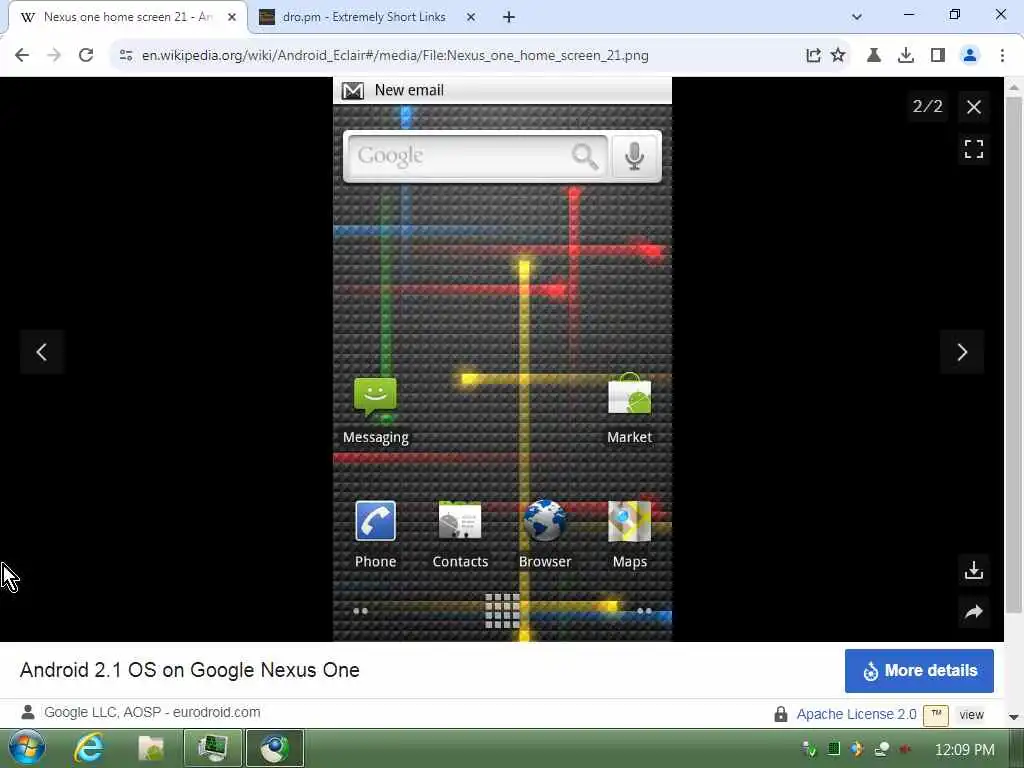The height and width of the screenshot is (768, 1024).
Task: Open the Chrome three-dot menu
Action: 1002,56
